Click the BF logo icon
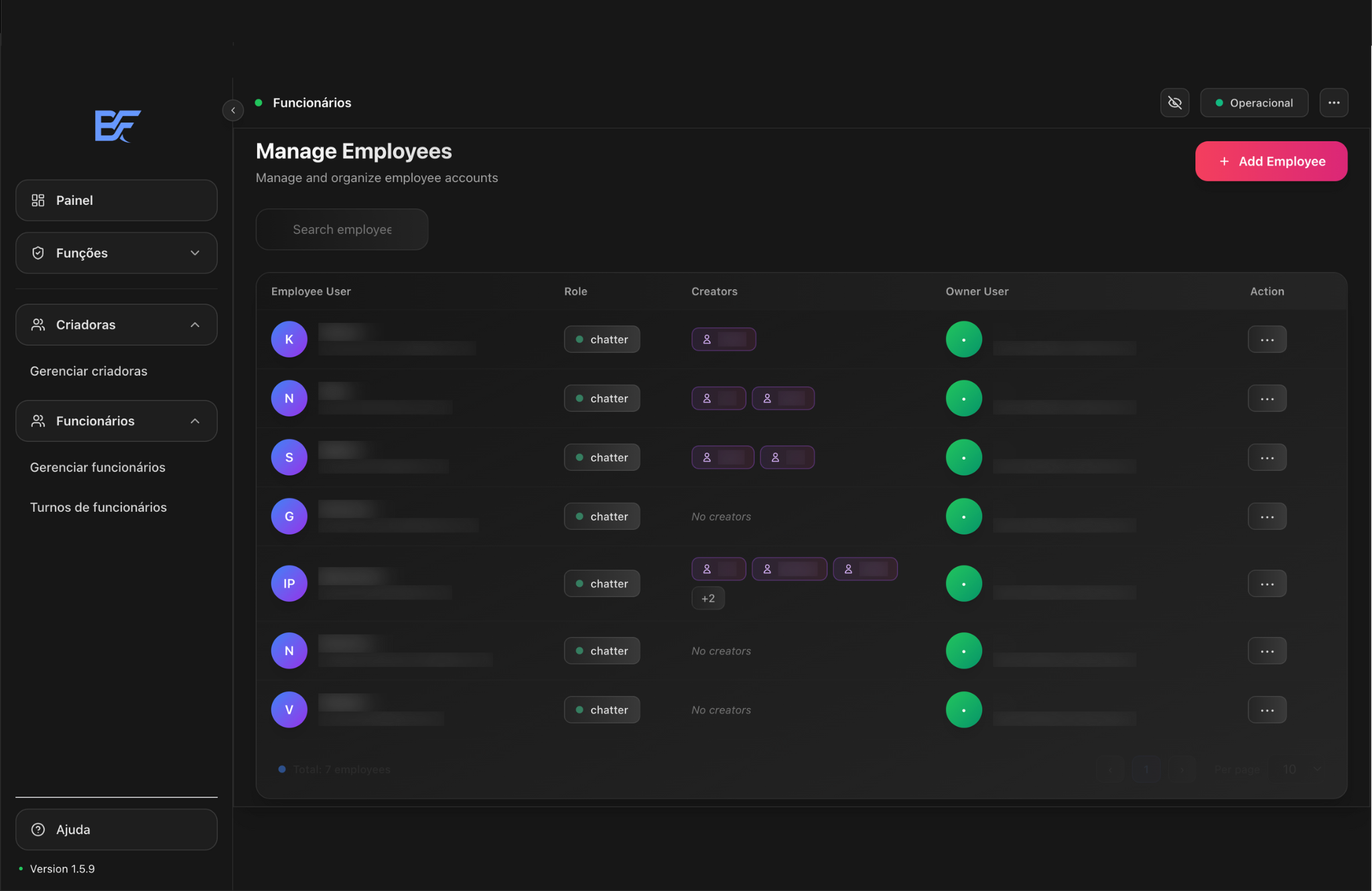1372x891 pixels. (x=117, y=125)
